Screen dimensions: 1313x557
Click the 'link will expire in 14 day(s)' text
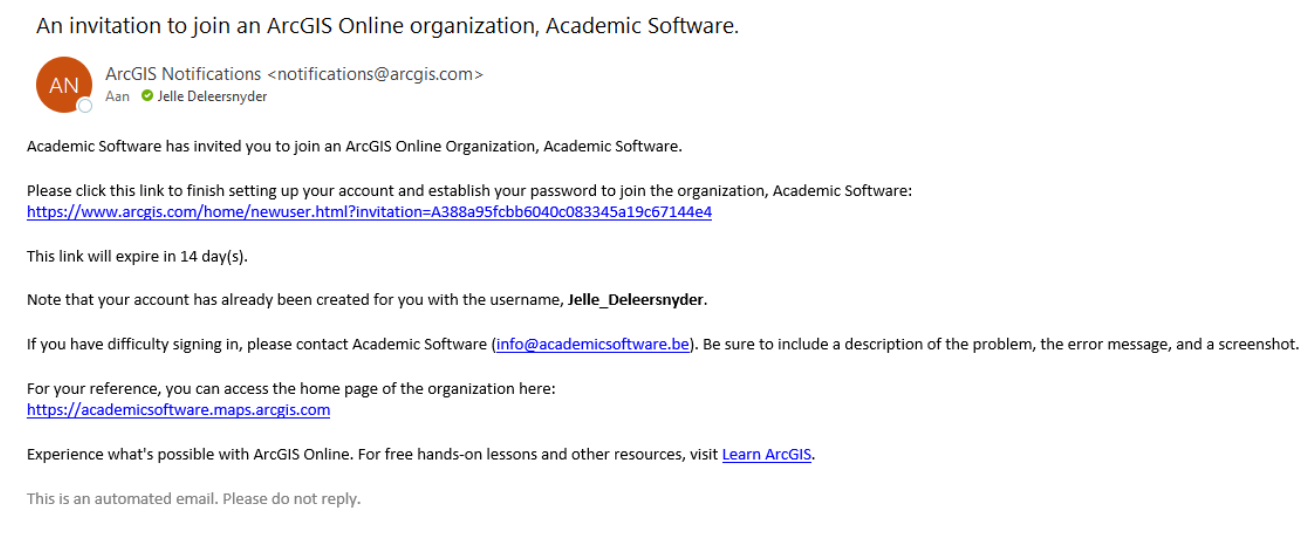(x=137, y=256)
